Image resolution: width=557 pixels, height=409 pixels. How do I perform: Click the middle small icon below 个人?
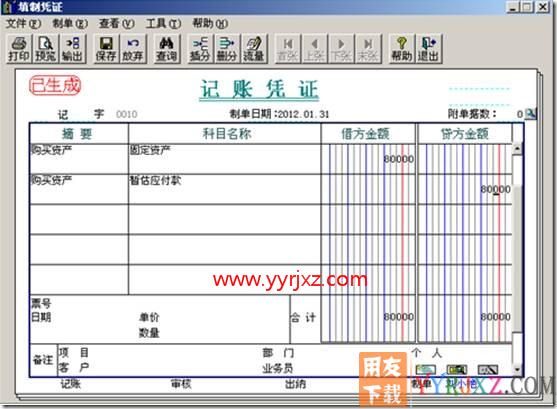coord(456,370)
